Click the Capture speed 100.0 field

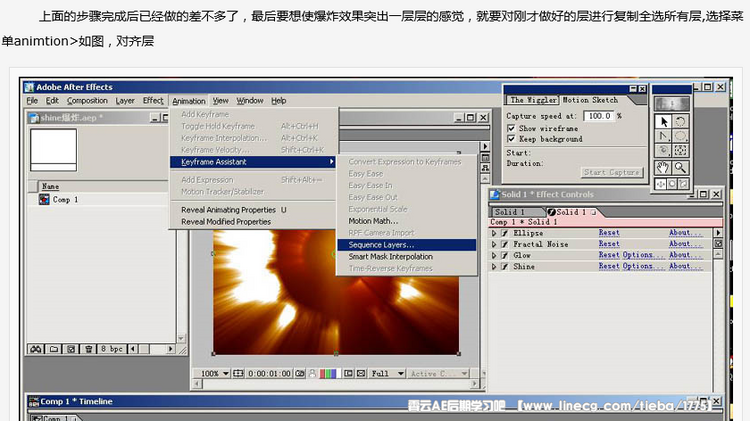pos(598,116)
